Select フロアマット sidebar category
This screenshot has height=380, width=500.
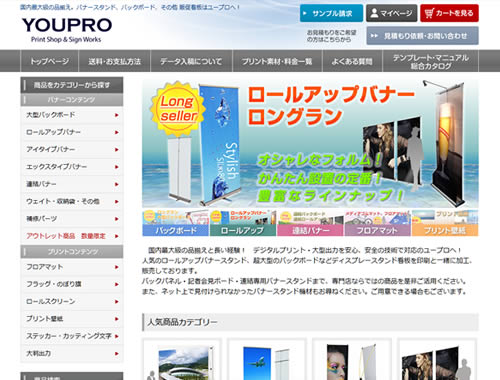(72, 267)
